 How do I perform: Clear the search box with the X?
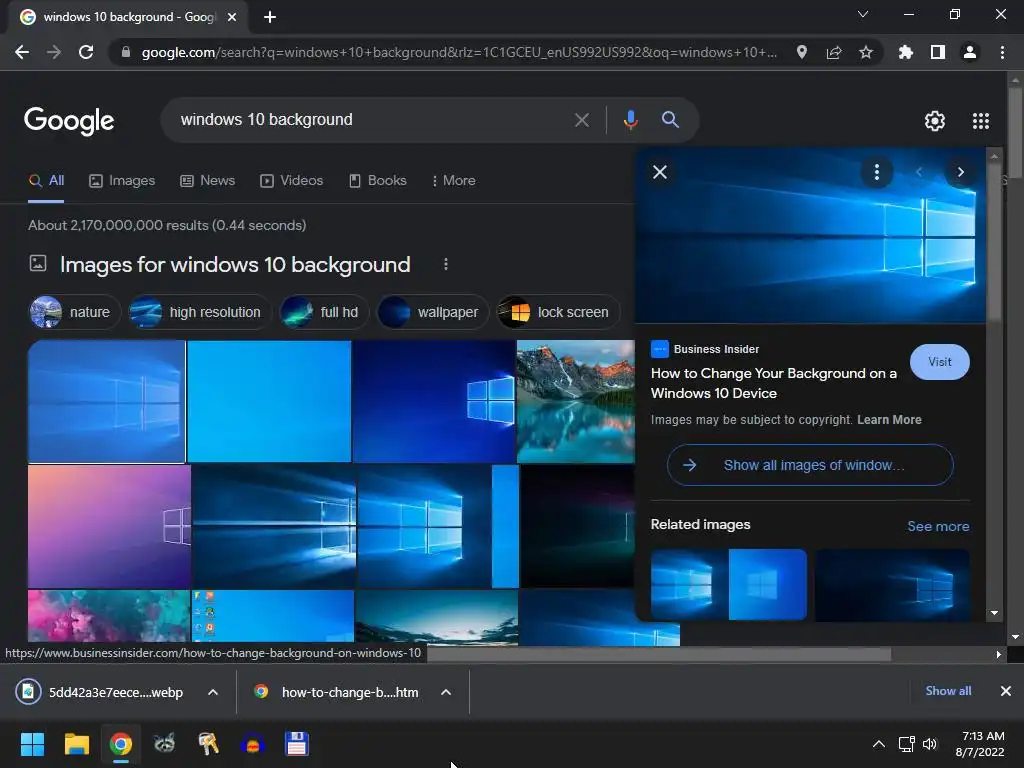coord(581,120)
